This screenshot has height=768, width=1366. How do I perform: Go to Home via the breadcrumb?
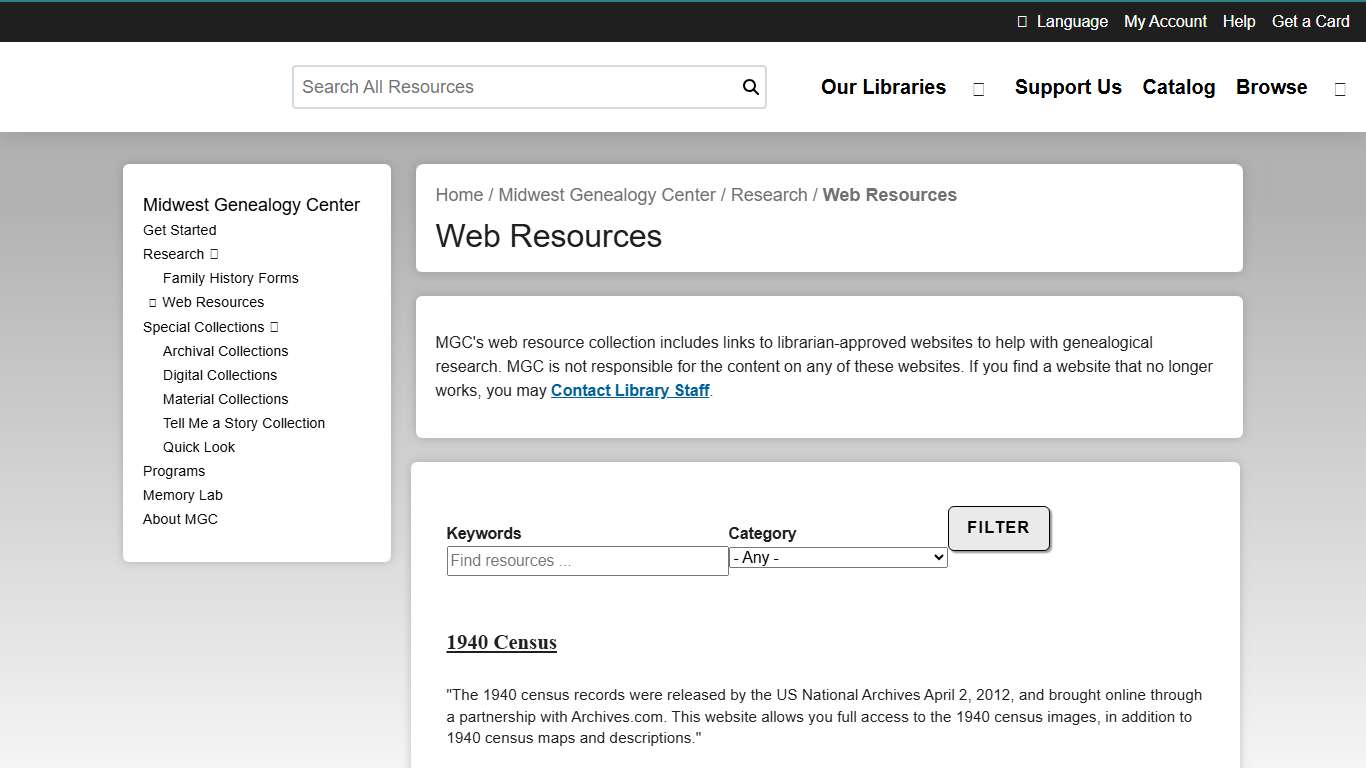pyautogui.click(x=459, y=194)
